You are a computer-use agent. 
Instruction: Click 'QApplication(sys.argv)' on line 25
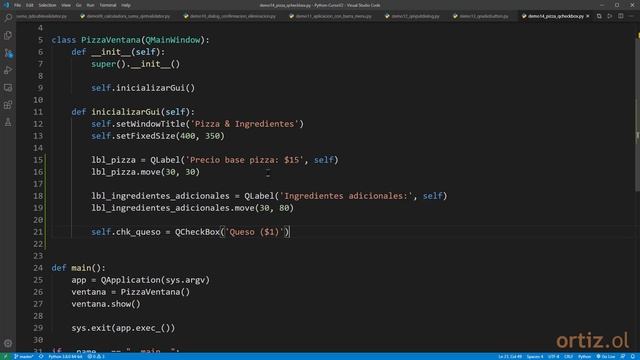pyautogui.click(x=155, y=280)
